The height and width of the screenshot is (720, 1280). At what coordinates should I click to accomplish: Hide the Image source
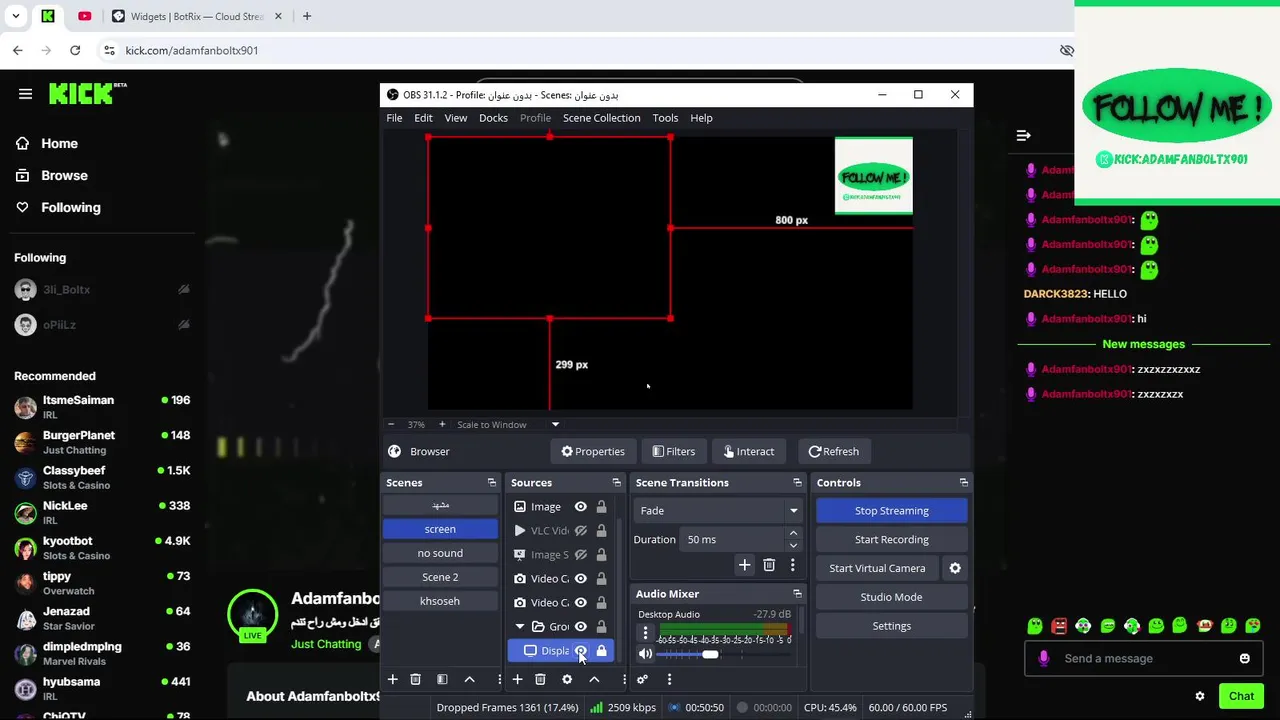(x=580, y=507)
